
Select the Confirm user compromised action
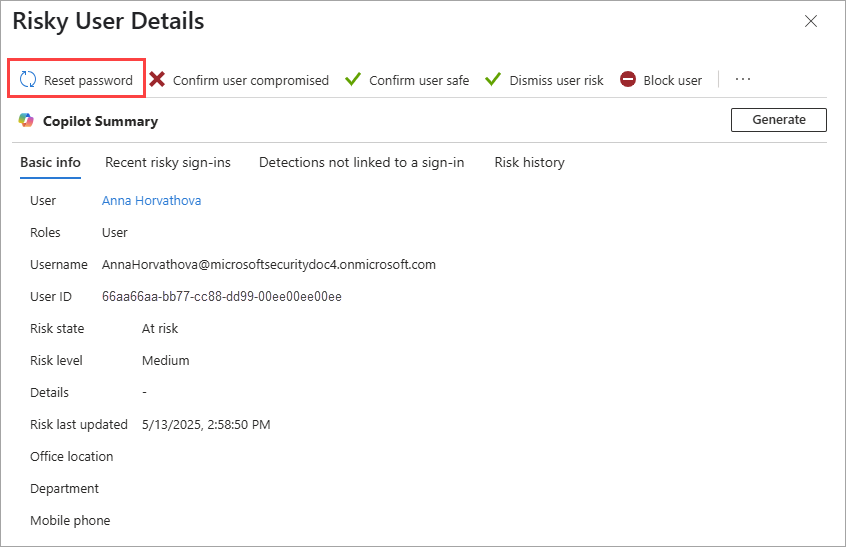tap(250, 81)
